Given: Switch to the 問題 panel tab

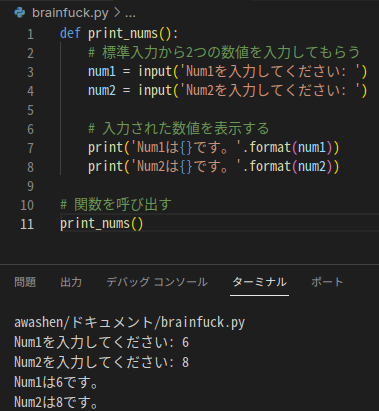Looking at the screenshot, I should pyautogui.click(x=25, y=282).
